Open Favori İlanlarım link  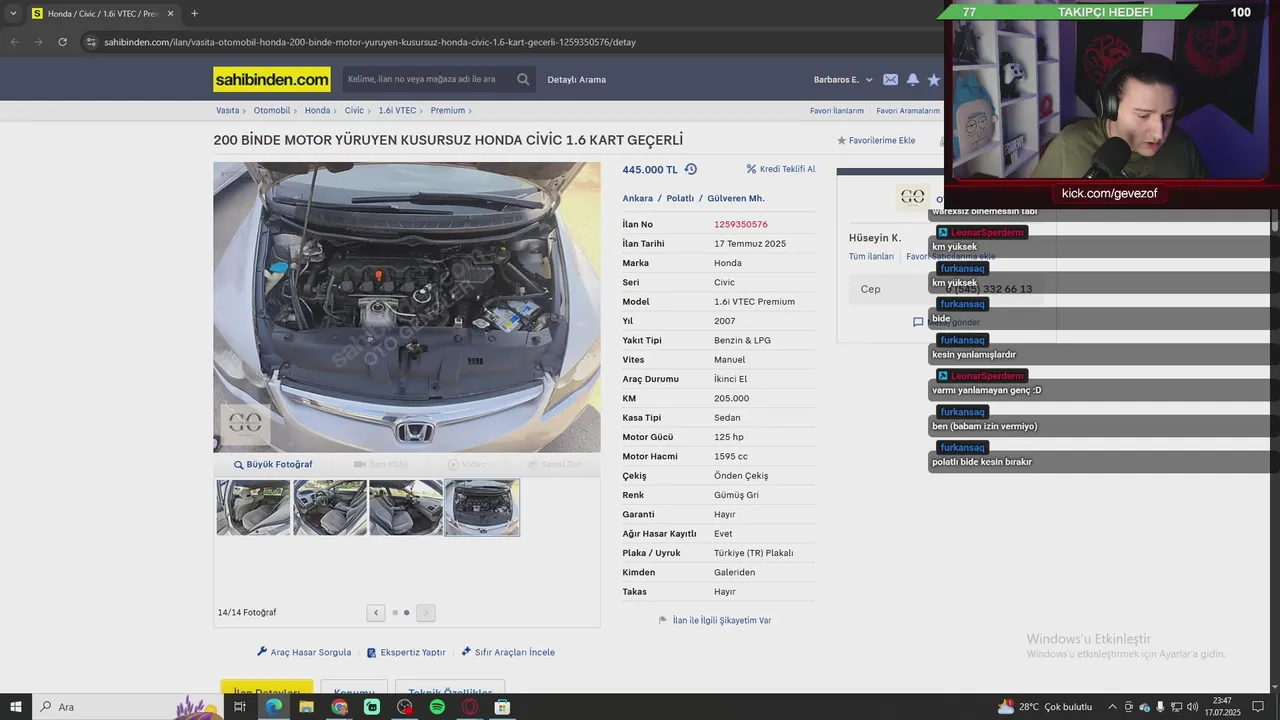(x=837, y=111)
